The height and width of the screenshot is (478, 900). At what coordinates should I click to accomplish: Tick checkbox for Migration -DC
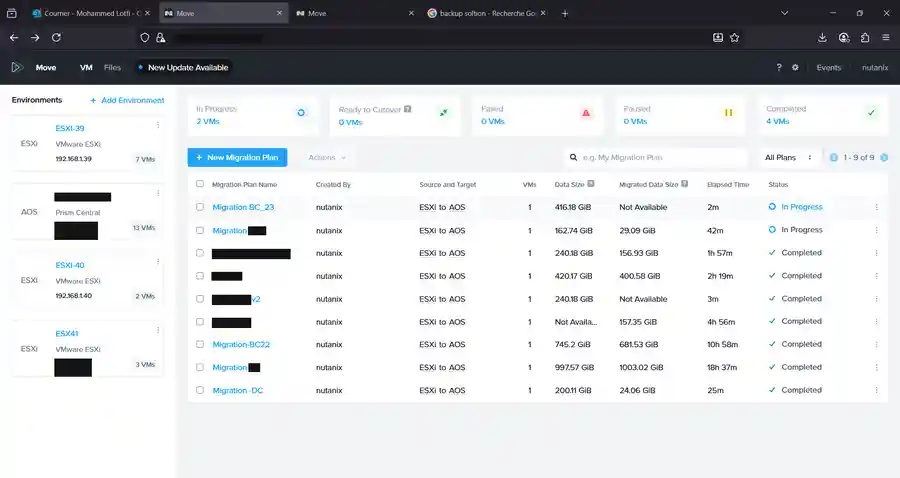[x=200, y=390]
